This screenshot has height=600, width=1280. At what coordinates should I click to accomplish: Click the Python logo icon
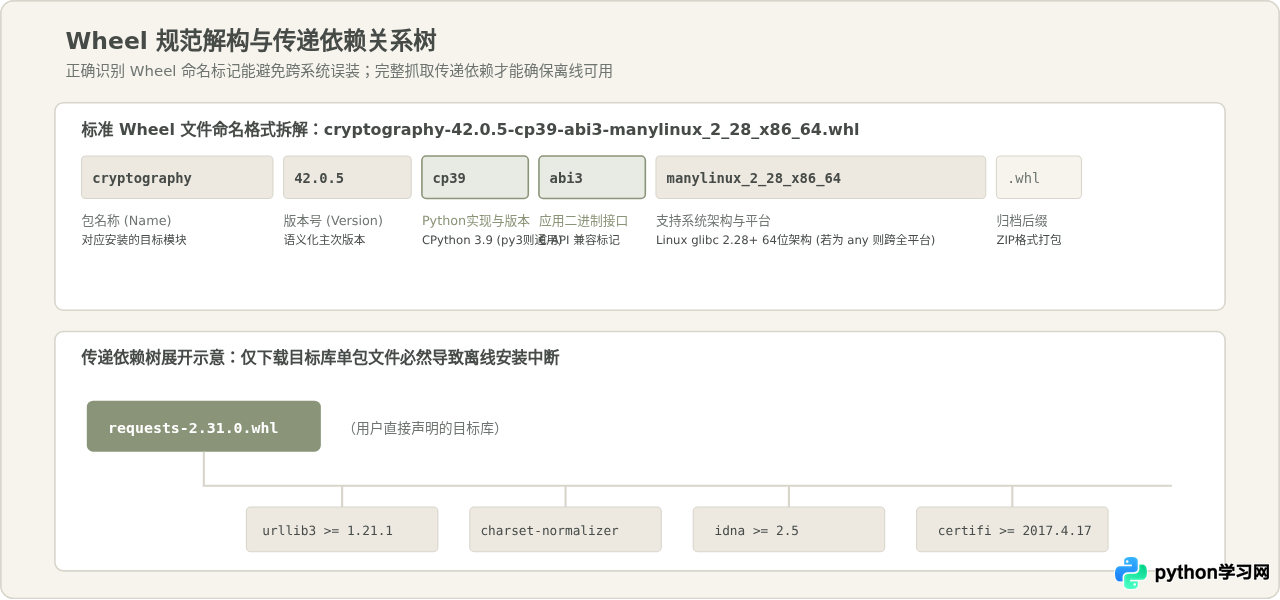click(1131, 573)
